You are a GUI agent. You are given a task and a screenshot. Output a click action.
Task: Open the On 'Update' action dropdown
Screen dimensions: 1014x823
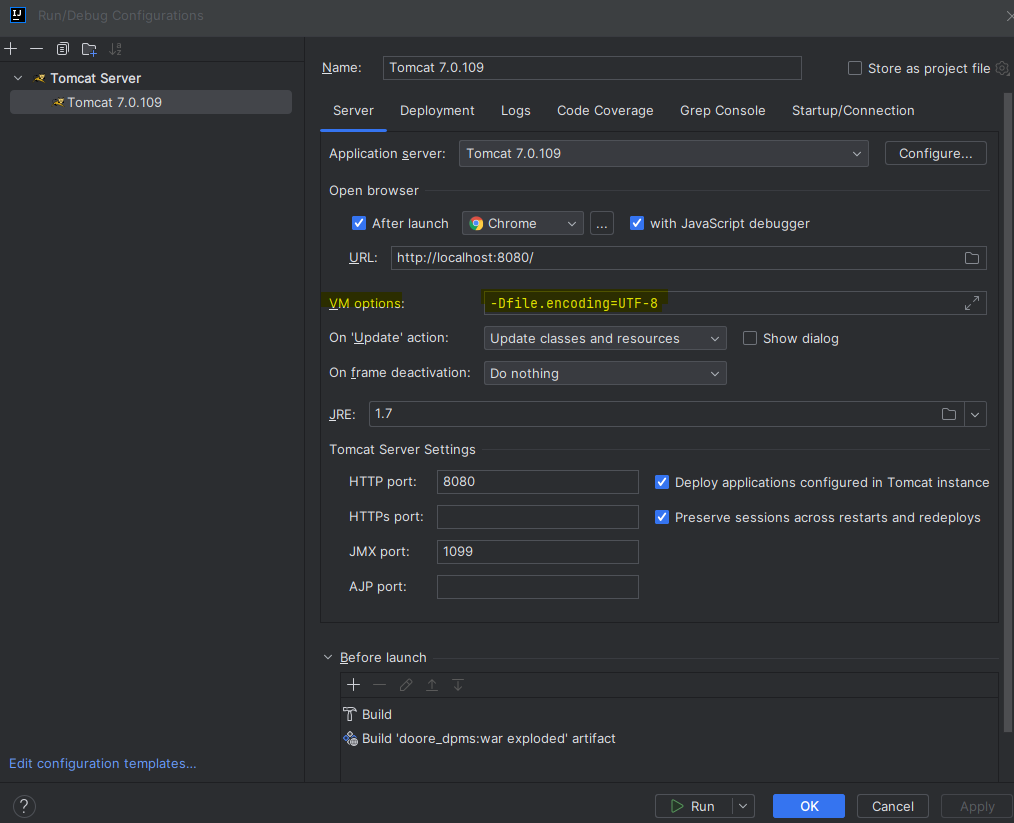[605, 338]
